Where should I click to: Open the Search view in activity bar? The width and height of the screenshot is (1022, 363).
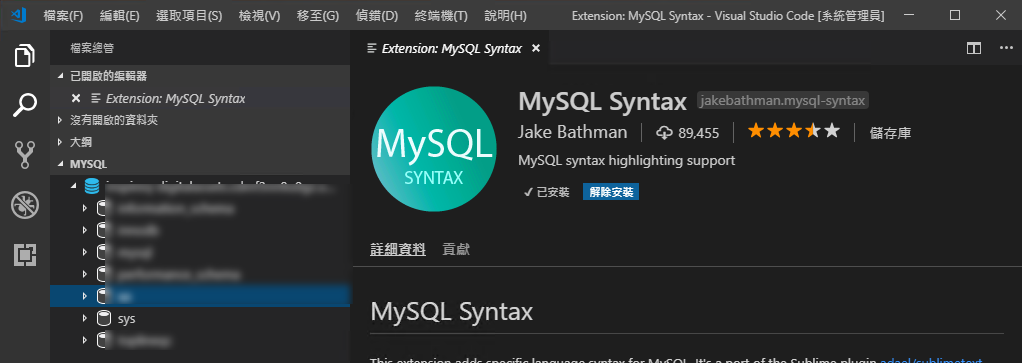coord(25,104)
